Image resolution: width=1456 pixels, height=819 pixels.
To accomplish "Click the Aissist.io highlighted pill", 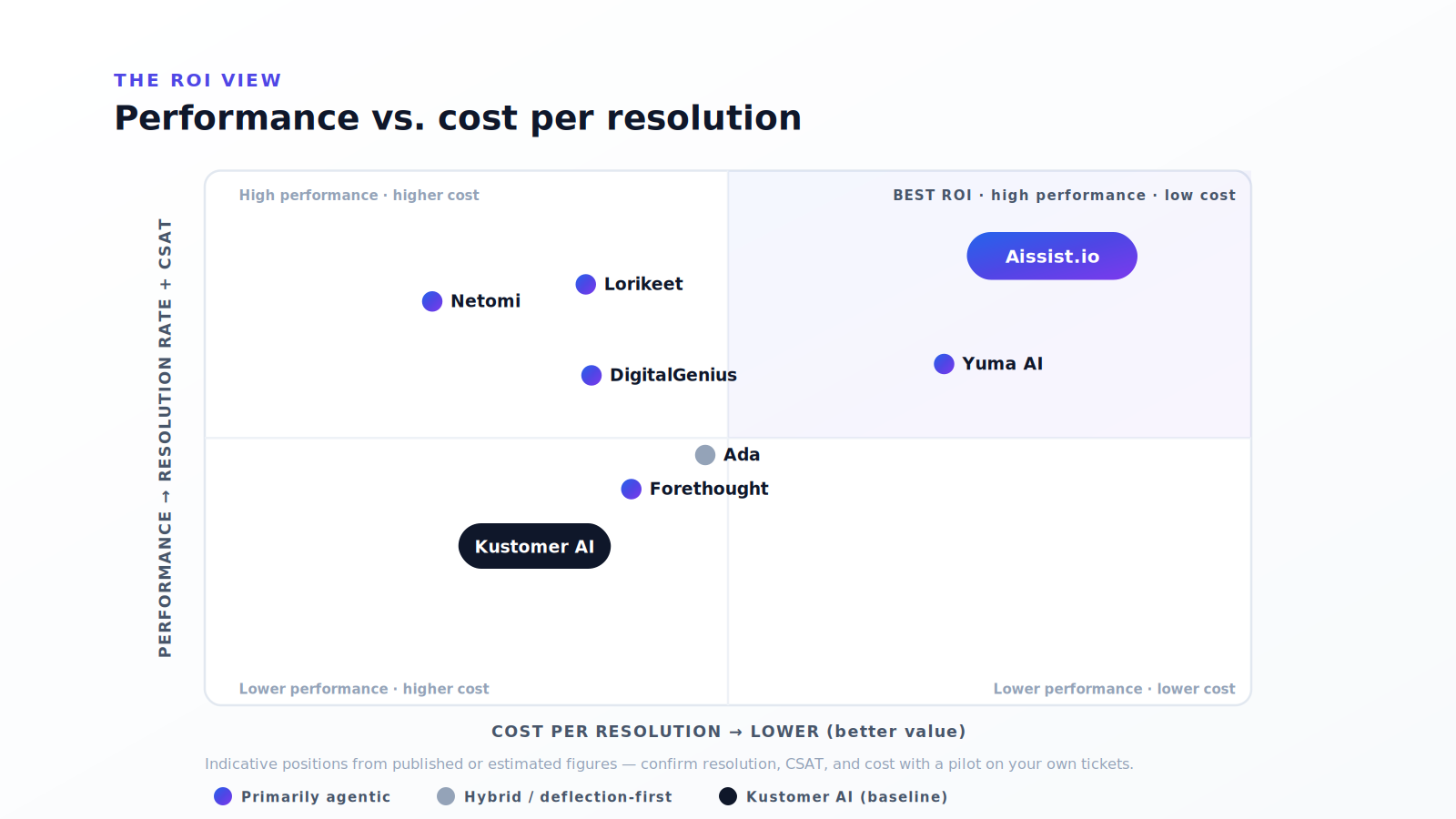I will (x=1052, y=256).
